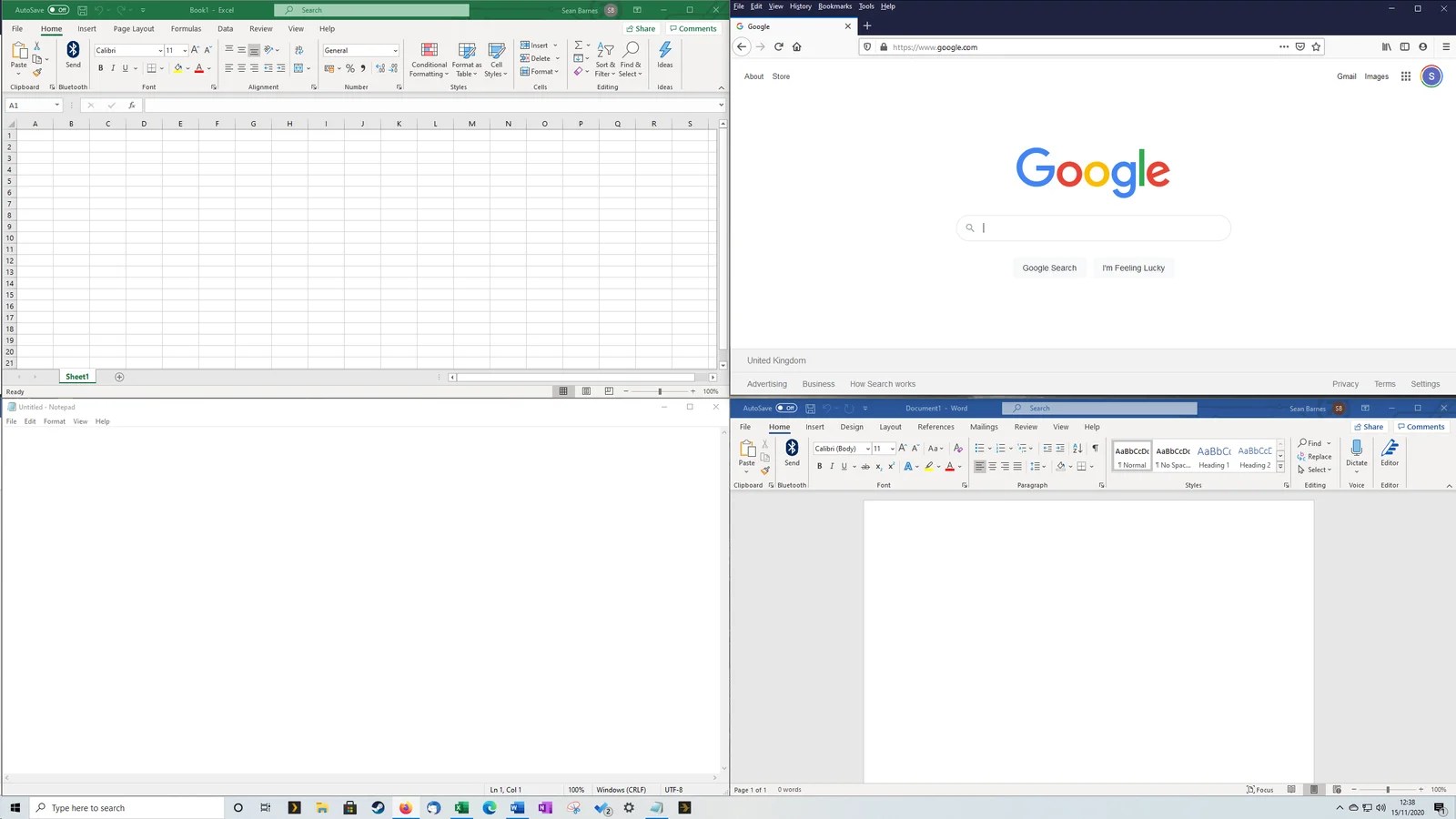Center-align text in Word

[x=993, y=467]
